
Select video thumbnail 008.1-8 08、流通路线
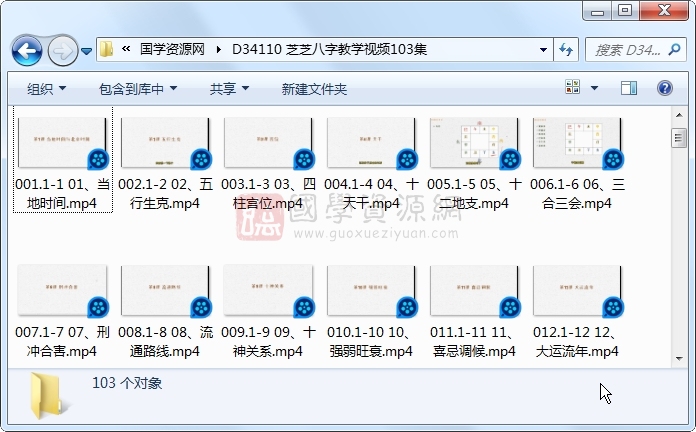166,291
